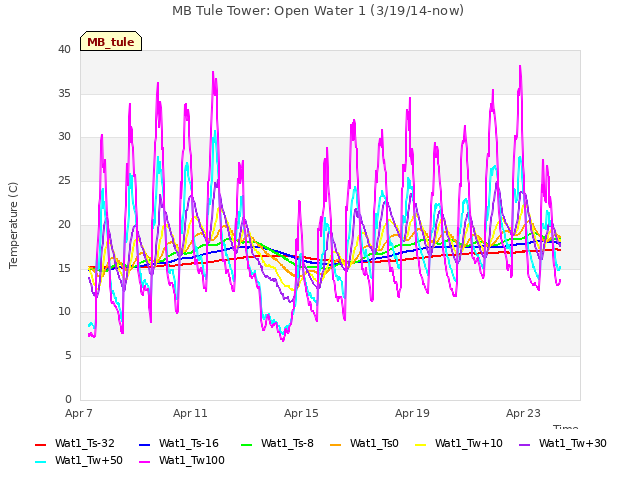The image size is (640, 480).
Task: Click the Apr 23 x-axis tick label
Action: [x=523, y=413]
